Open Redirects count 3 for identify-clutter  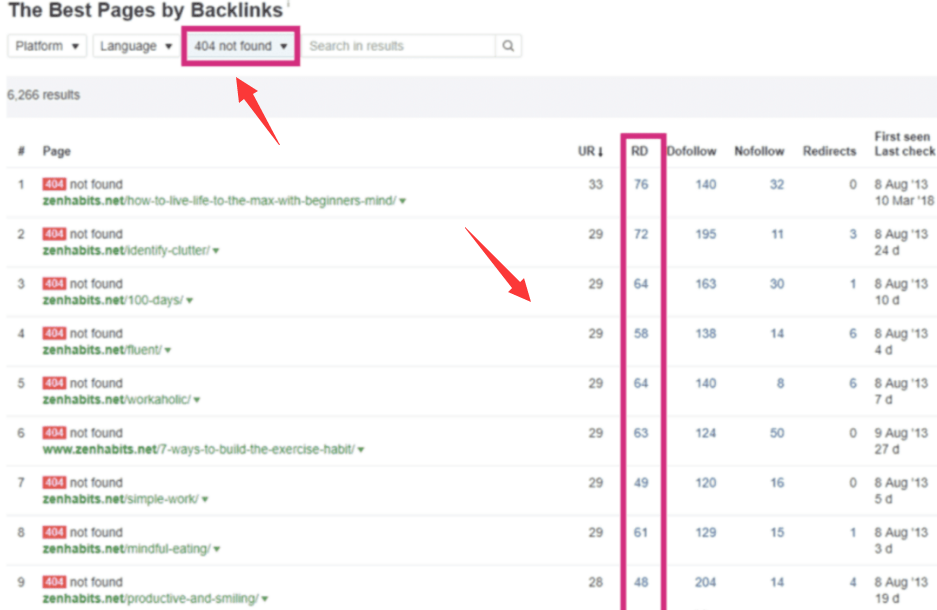853,234
